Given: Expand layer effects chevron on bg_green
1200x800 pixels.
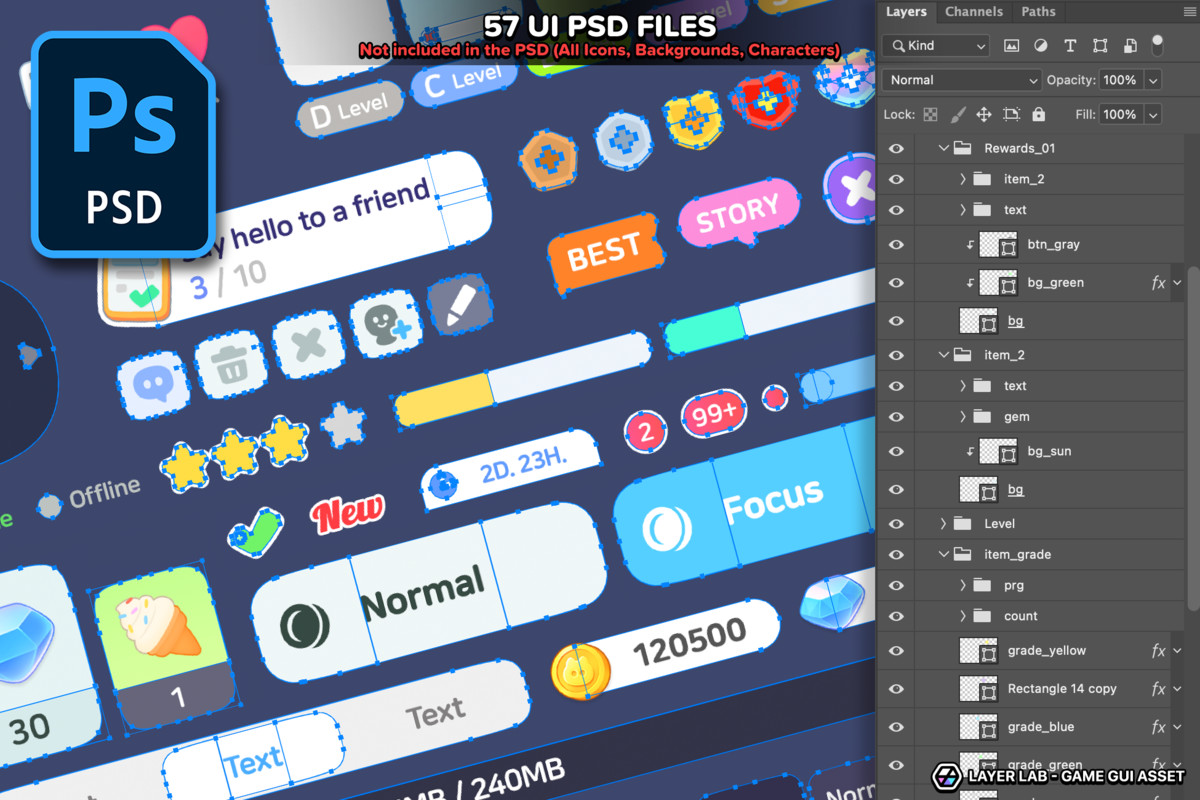Looking at the screenshot, I should 1178,283.
